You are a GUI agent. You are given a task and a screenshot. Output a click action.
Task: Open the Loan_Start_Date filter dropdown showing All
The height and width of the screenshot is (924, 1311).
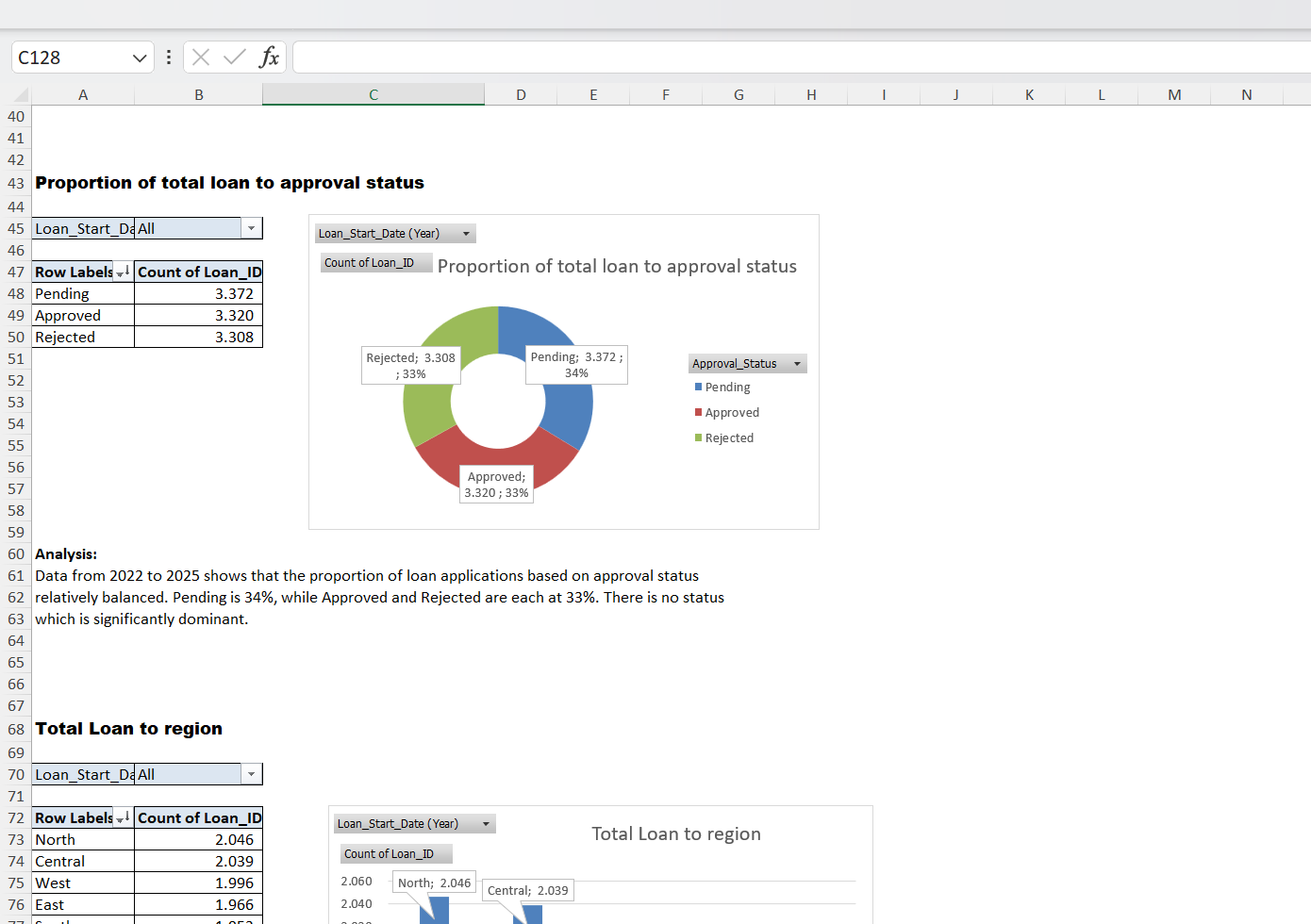coord(251,228)
